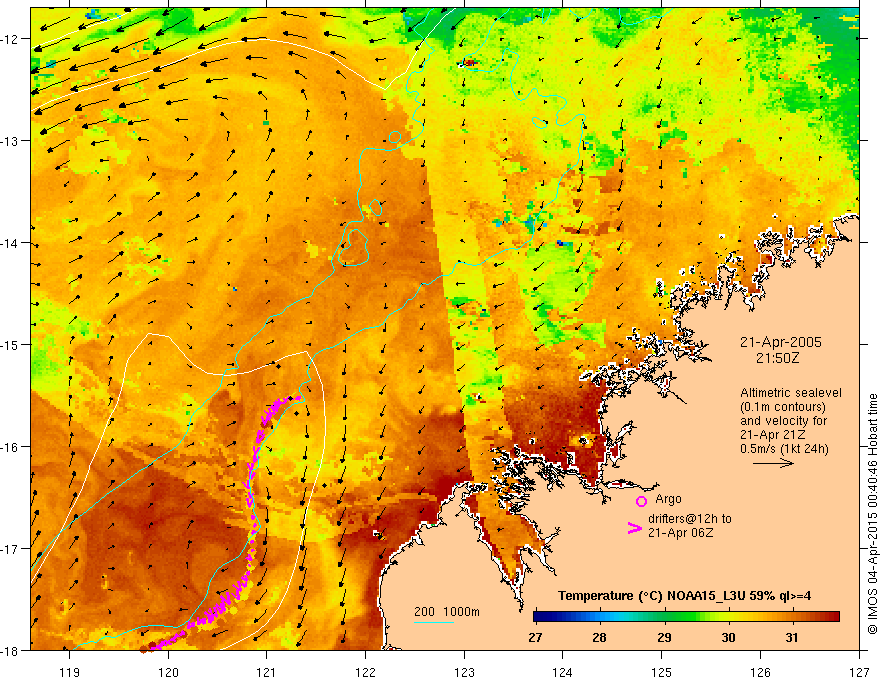Image resolution: width=880 pixels, height=680 pixels.
Task: Click the Temperature NOAA15_L3U colorbar title
Action: pos(684,596)
